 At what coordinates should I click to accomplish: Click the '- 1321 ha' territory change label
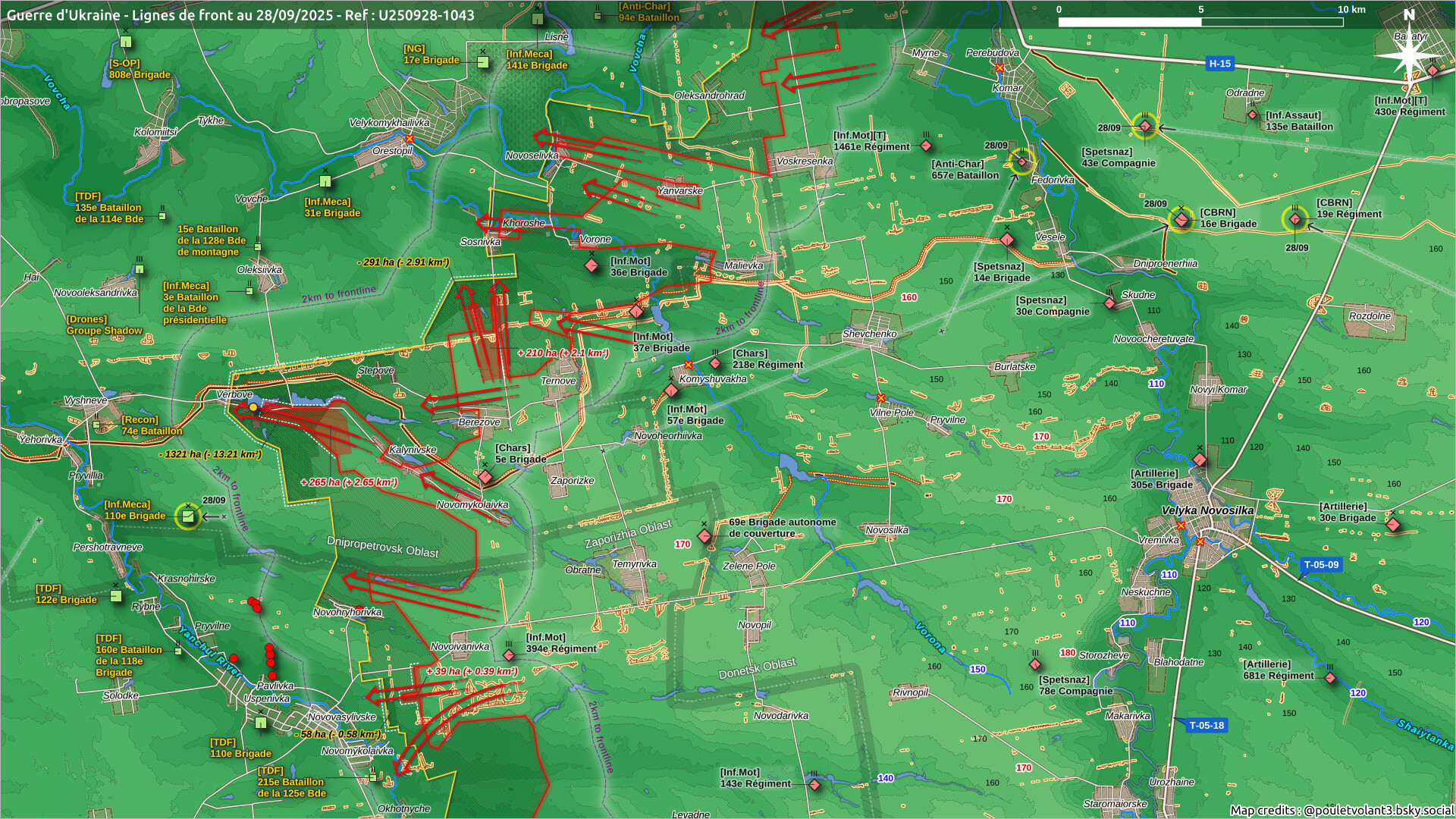click(210, 454)
